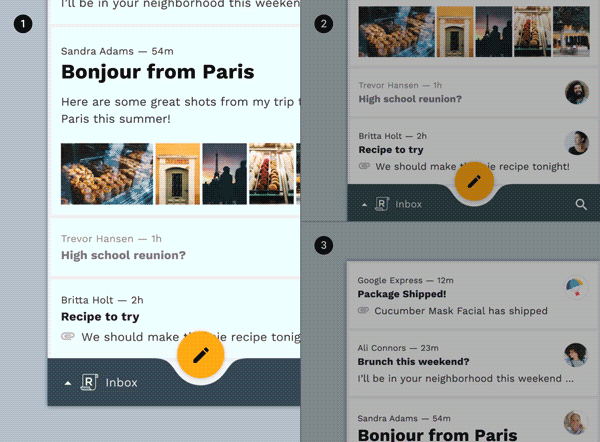
Task: Click Trevor Hansen's avatar photo
Action: click(577, 92)
